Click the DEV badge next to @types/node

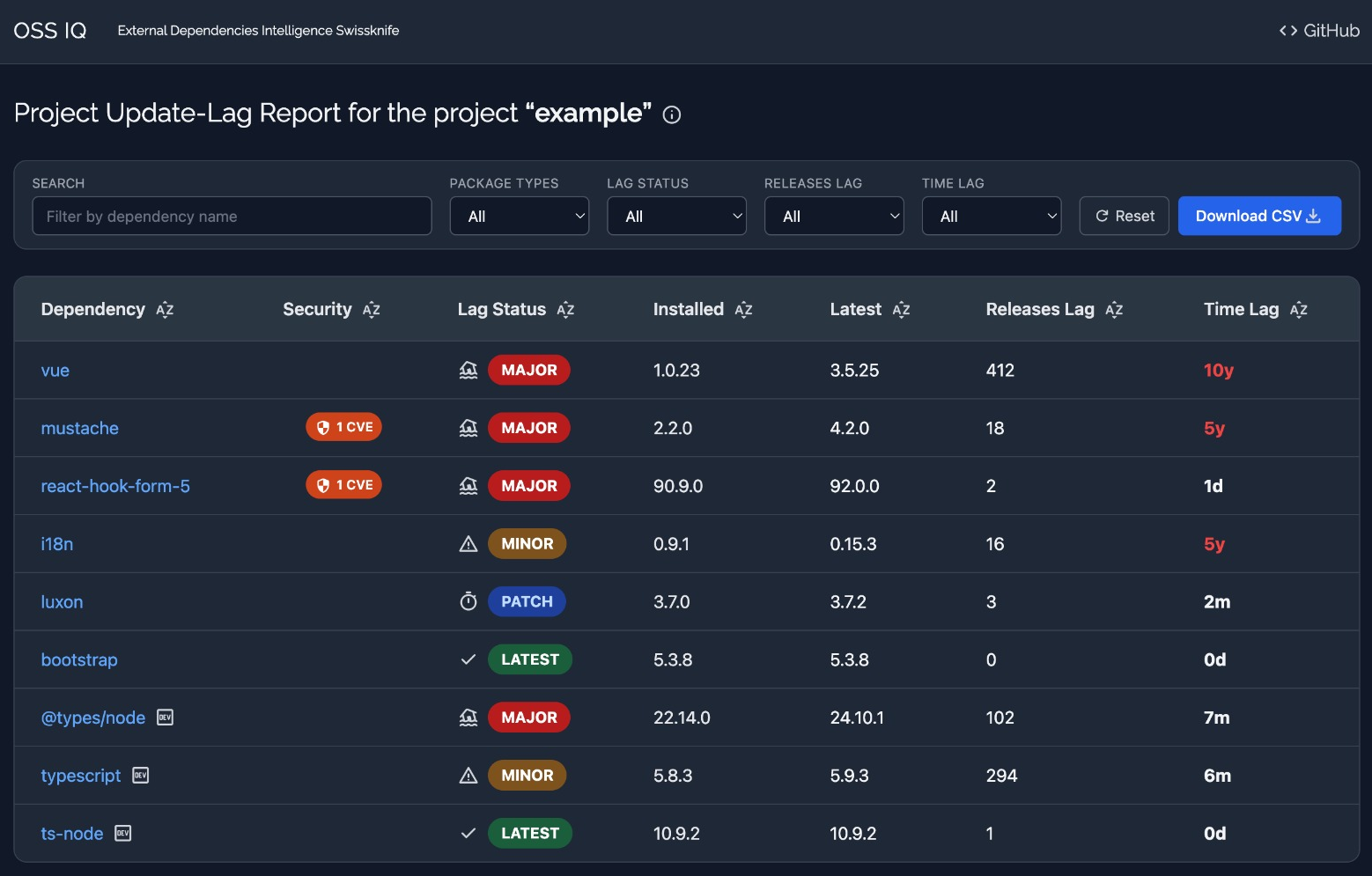pos(164,718)
